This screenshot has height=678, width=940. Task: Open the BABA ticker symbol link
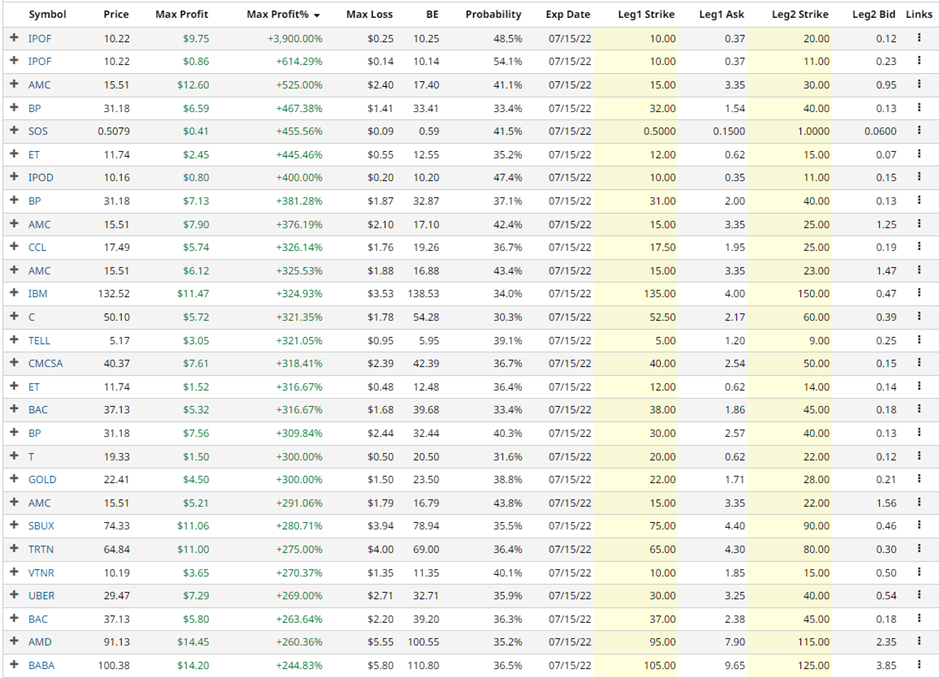click(43, 665)
